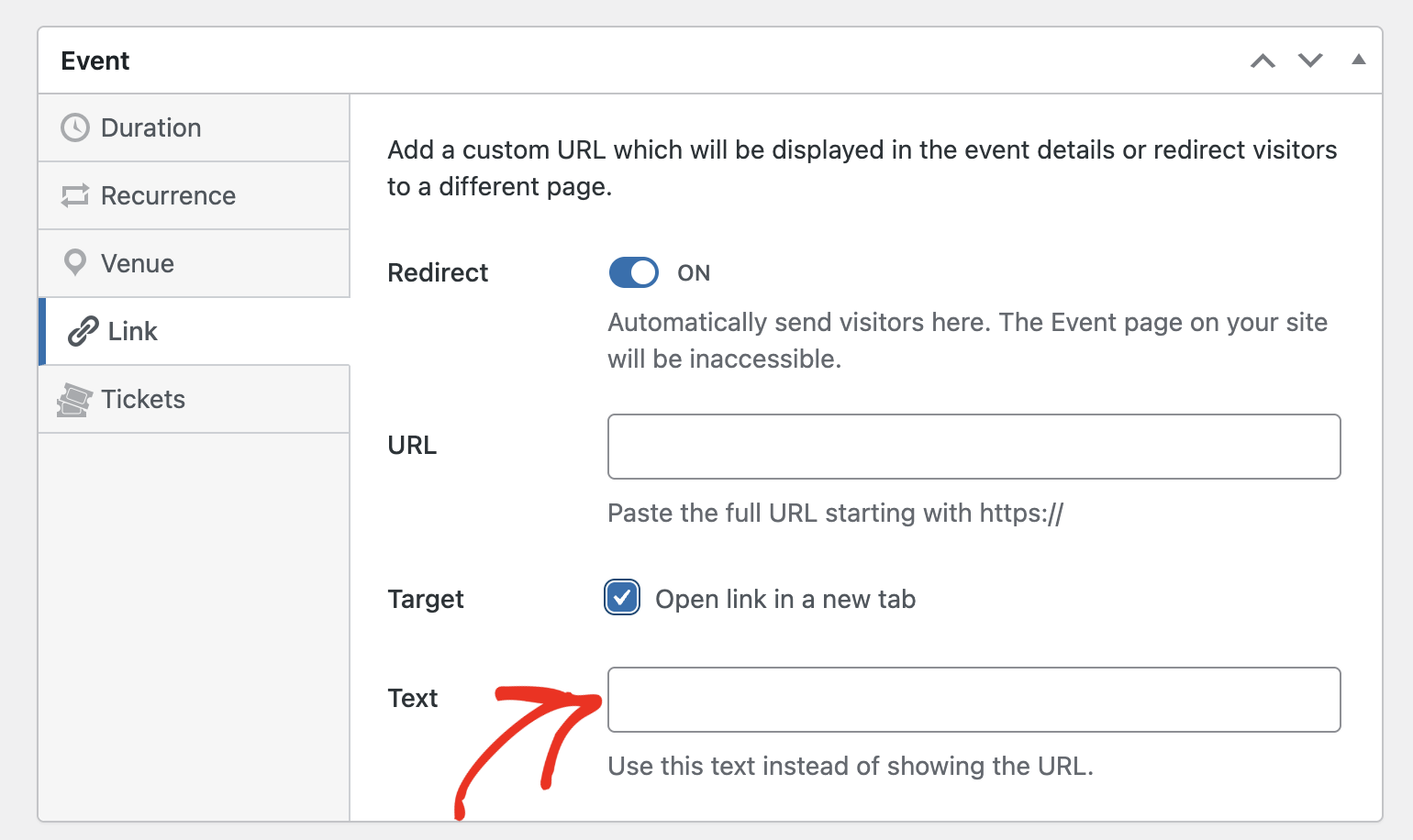
Task: Click the Event panel title
Action: pos(95,61)
